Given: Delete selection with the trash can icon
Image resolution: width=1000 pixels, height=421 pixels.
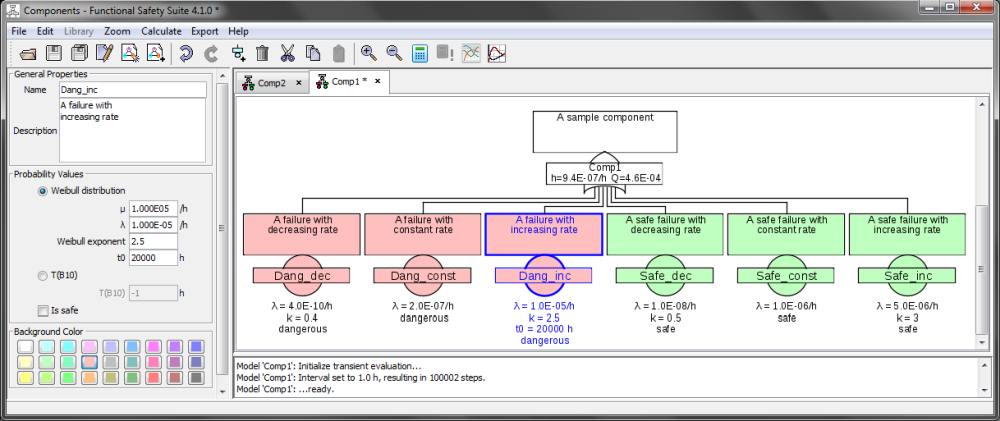Looking at the screenshot, I should point(262,54).
